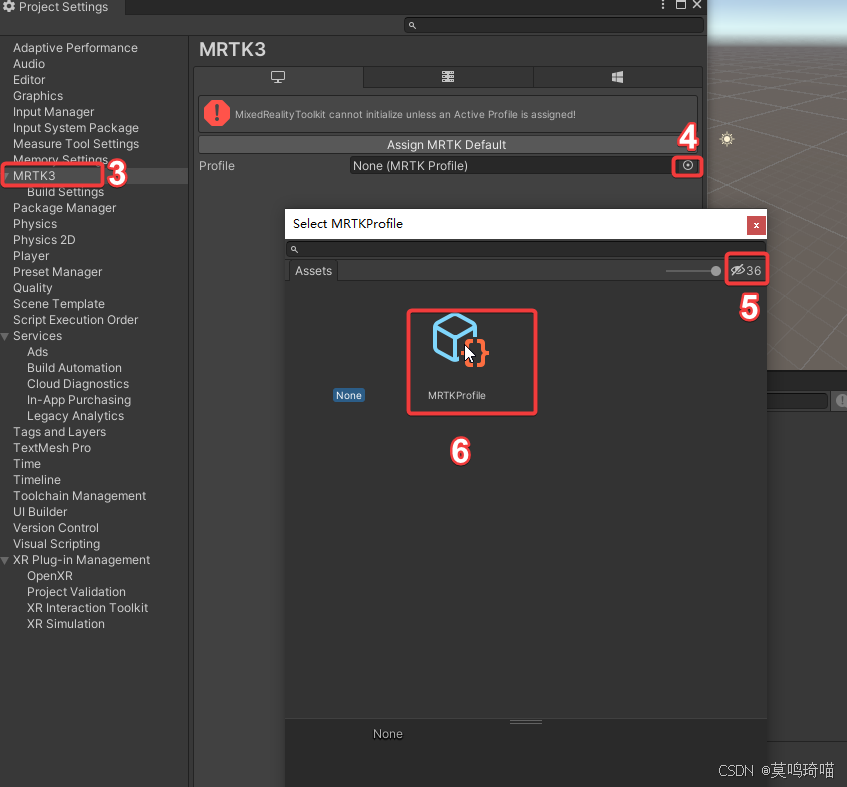Image resolution: width=847 pixels, height=787 pixels.
Task: Open Editor settings
Action: pyautogui.click(x=29, y=80)
